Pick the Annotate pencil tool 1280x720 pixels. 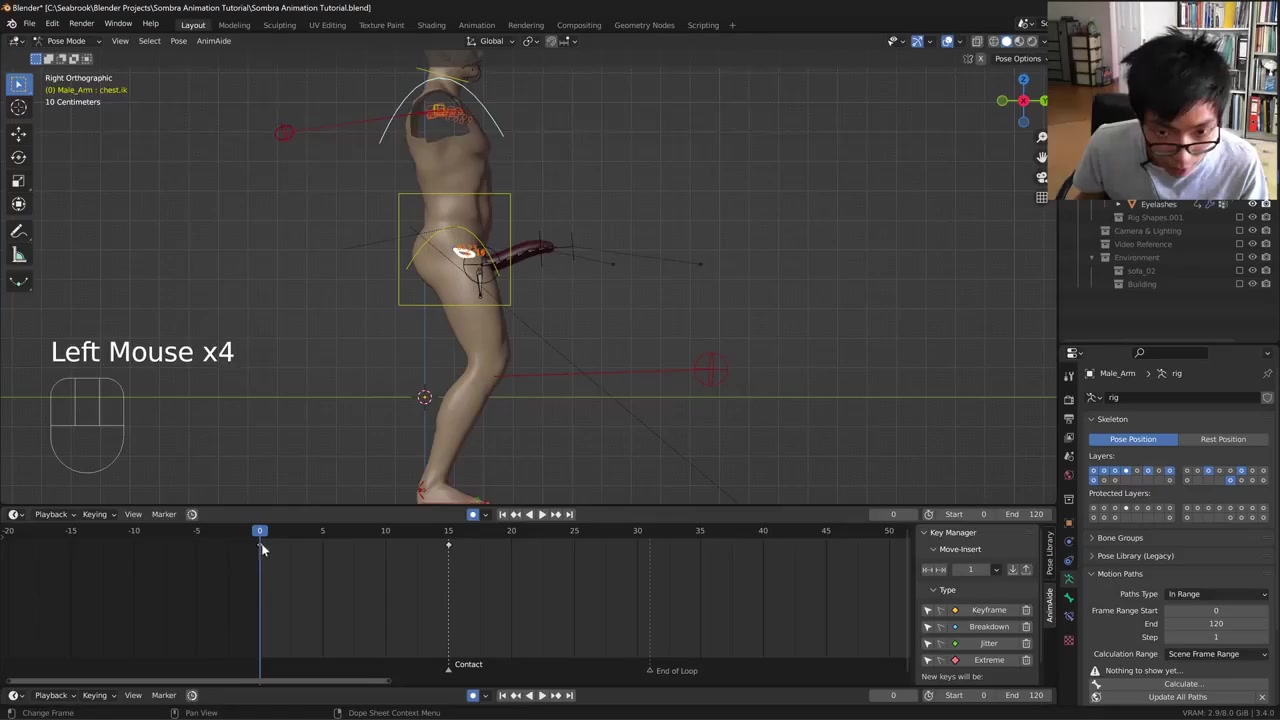(x=18, y=231)
